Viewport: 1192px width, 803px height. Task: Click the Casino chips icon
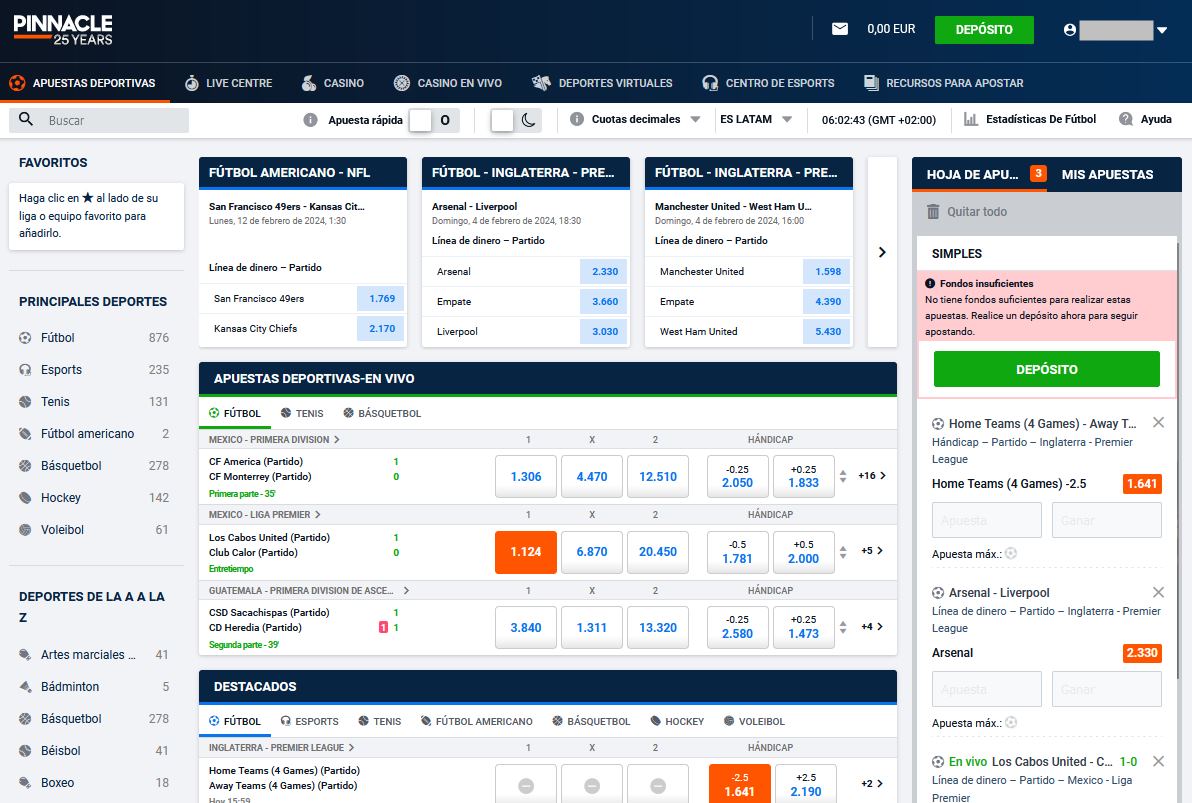pos(309,83)
